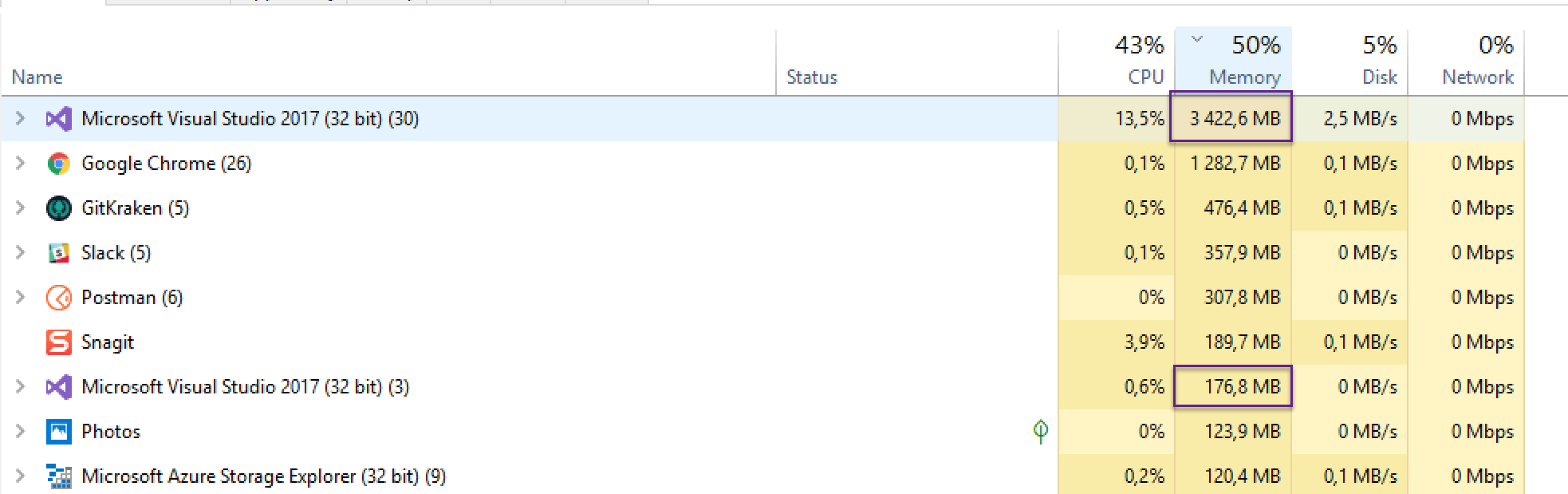This screenshot has height=494, width=1568.
Task: Sort processes by the CPU column header
Action: tap(1145, 77)
